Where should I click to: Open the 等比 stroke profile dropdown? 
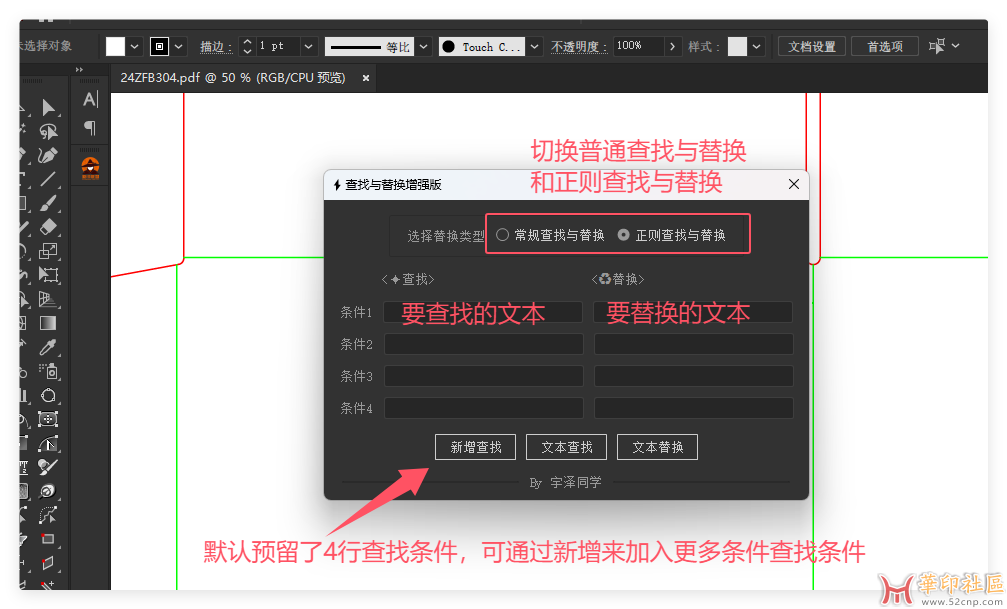[423, 46]
